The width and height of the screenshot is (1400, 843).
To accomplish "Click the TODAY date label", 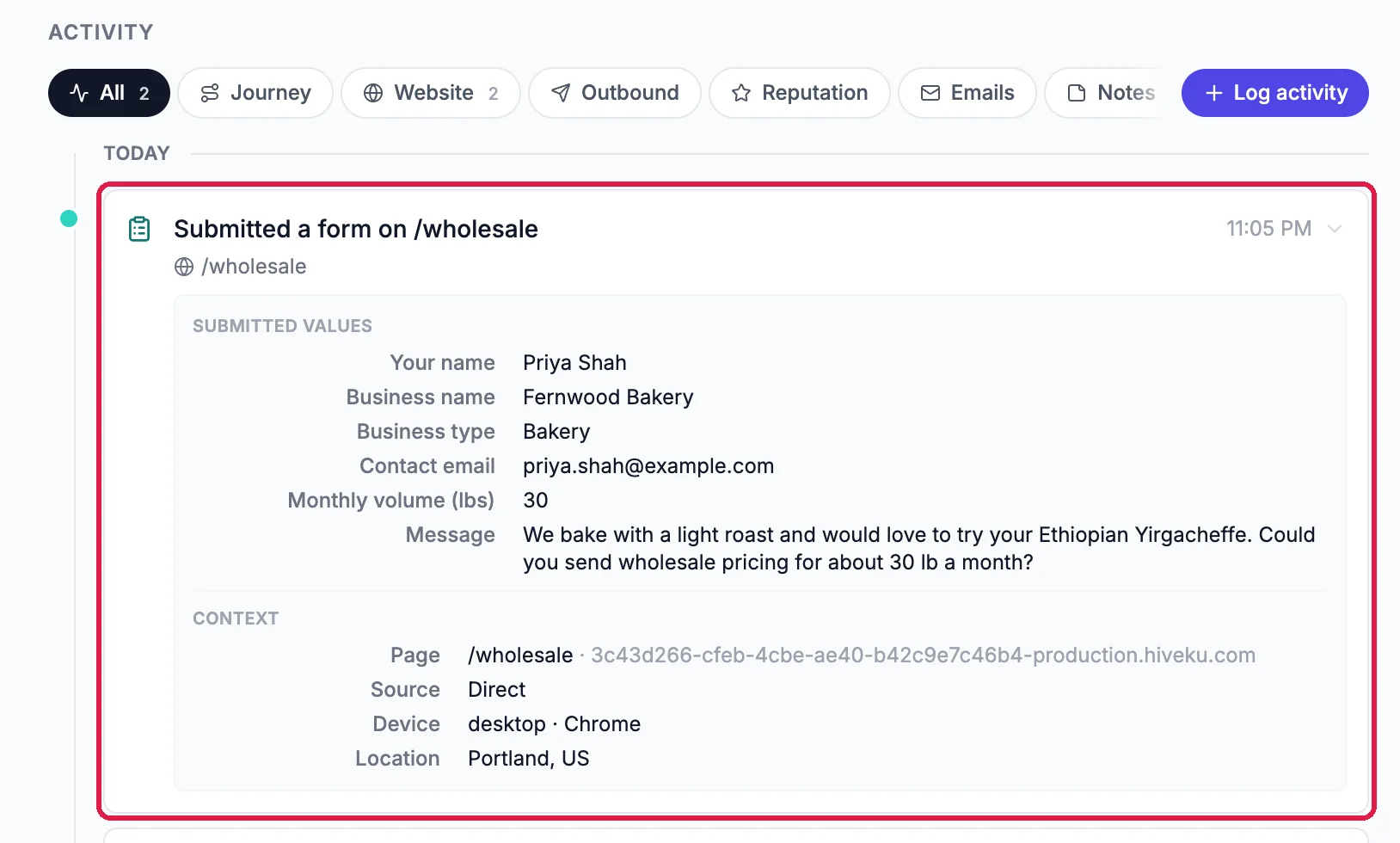I will (x=137, y=153).
